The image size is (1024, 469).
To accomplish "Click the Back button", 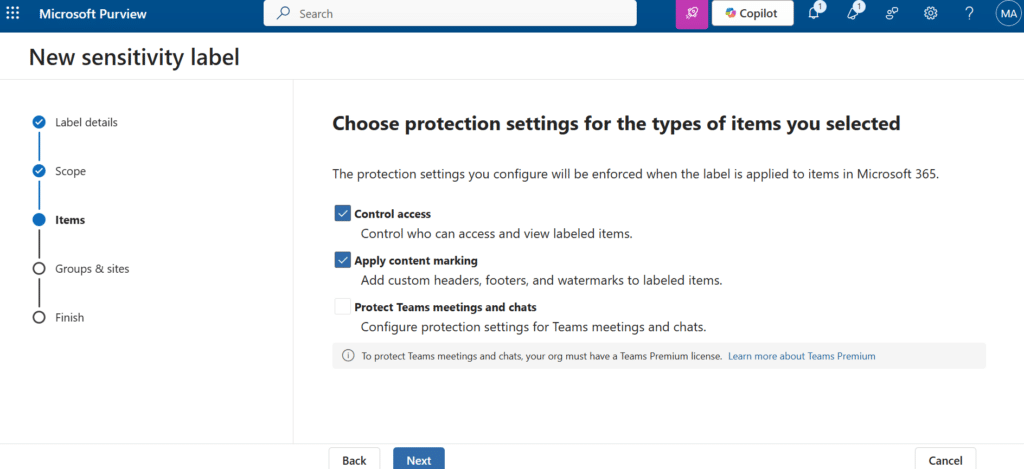I will (354, 459).
